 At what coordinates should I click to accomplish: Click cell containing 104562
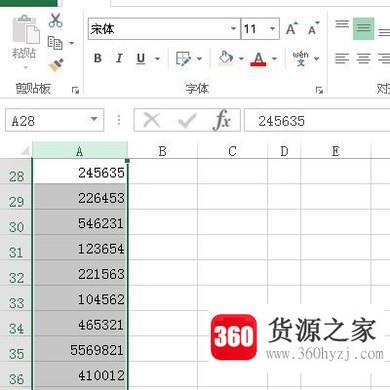80,299
